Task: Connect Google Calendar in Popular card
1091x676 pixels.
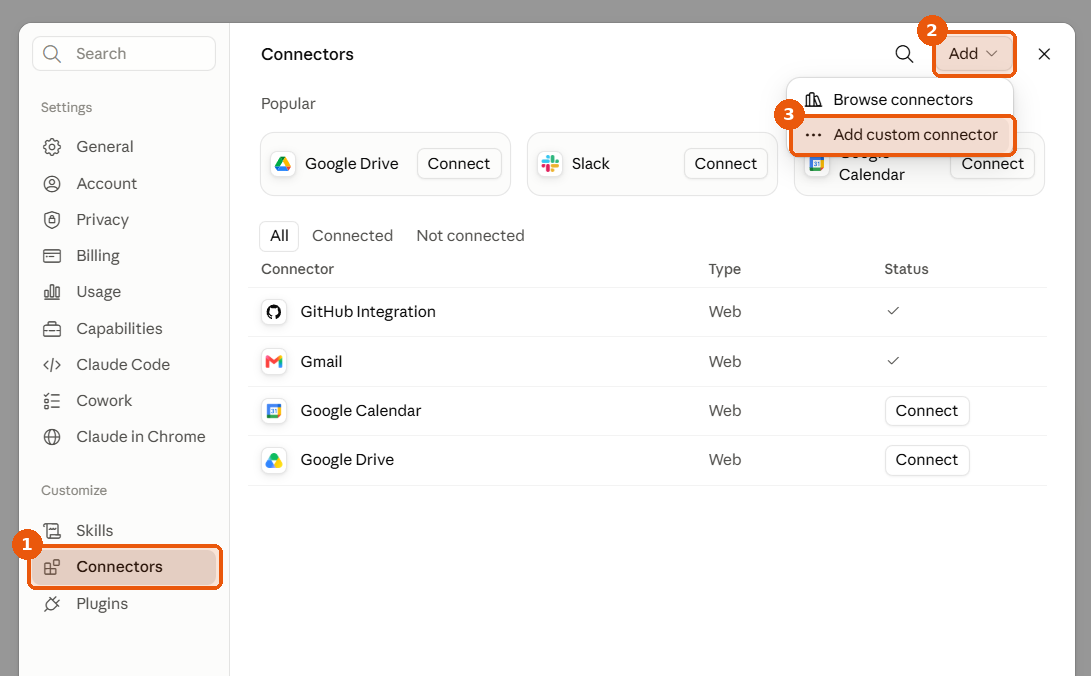Action: pos(992,166)
